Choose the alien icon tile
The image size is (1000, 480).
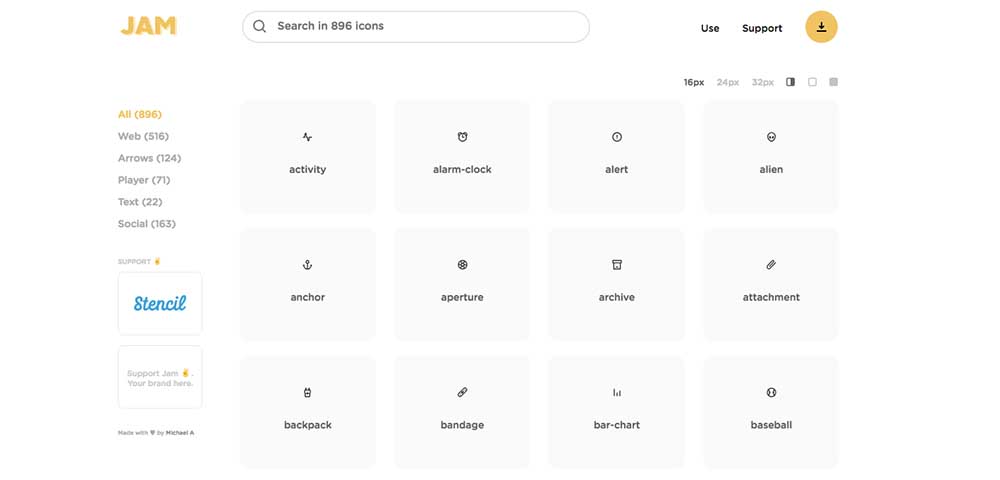pos(771,155)
